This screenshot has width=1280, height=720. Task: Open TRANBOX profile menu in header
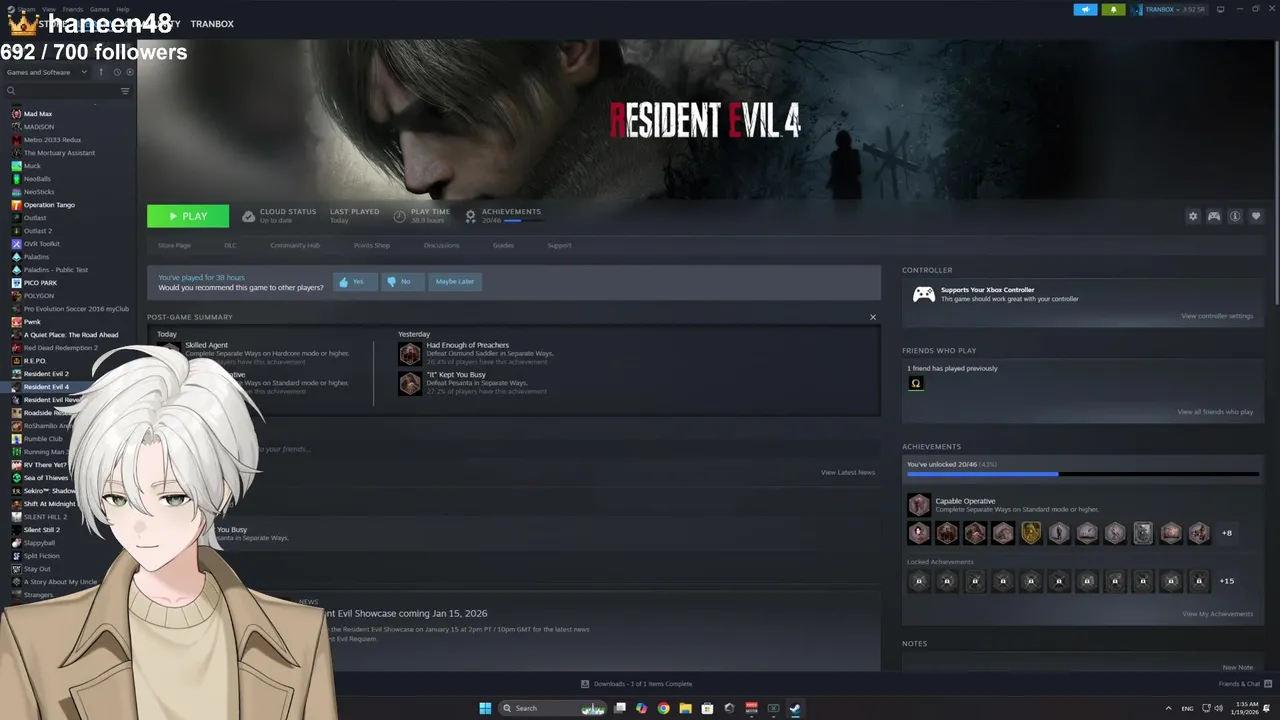point(212,24)
